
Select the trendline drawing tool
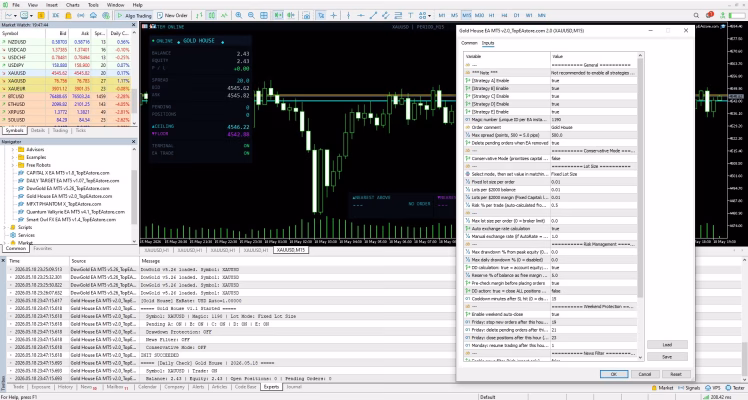pos(373,15)
